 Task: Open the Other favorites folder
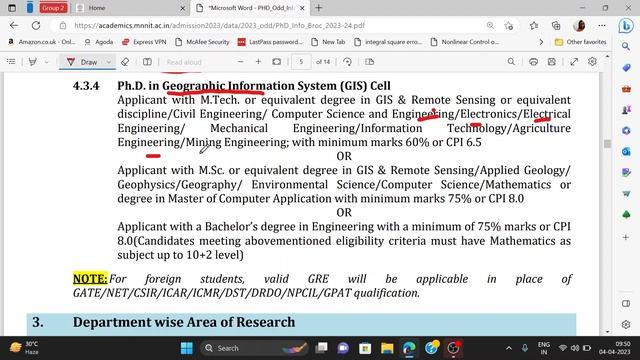580,42
